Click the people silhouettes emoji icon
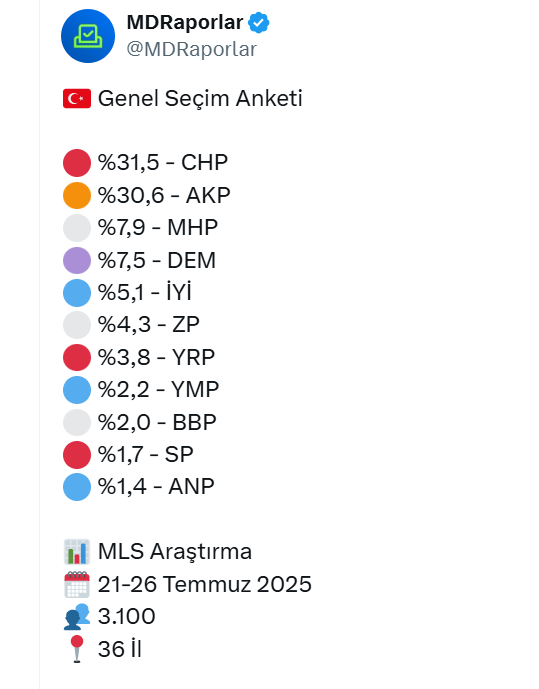The image size is (539, 689). point(77,617)
